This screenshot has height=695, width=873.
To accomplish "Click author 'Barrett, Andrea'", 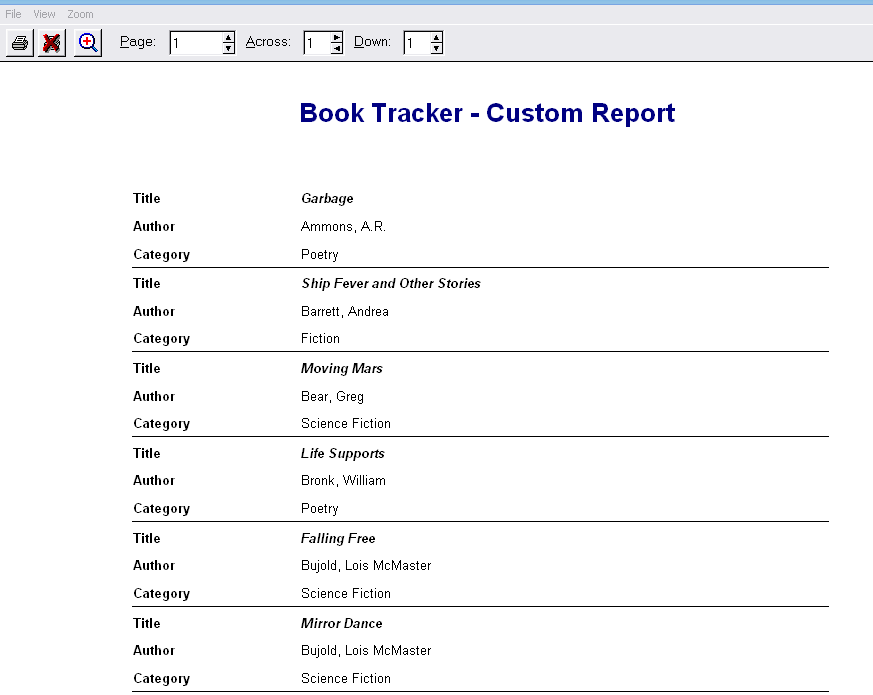I will (345, 311).
